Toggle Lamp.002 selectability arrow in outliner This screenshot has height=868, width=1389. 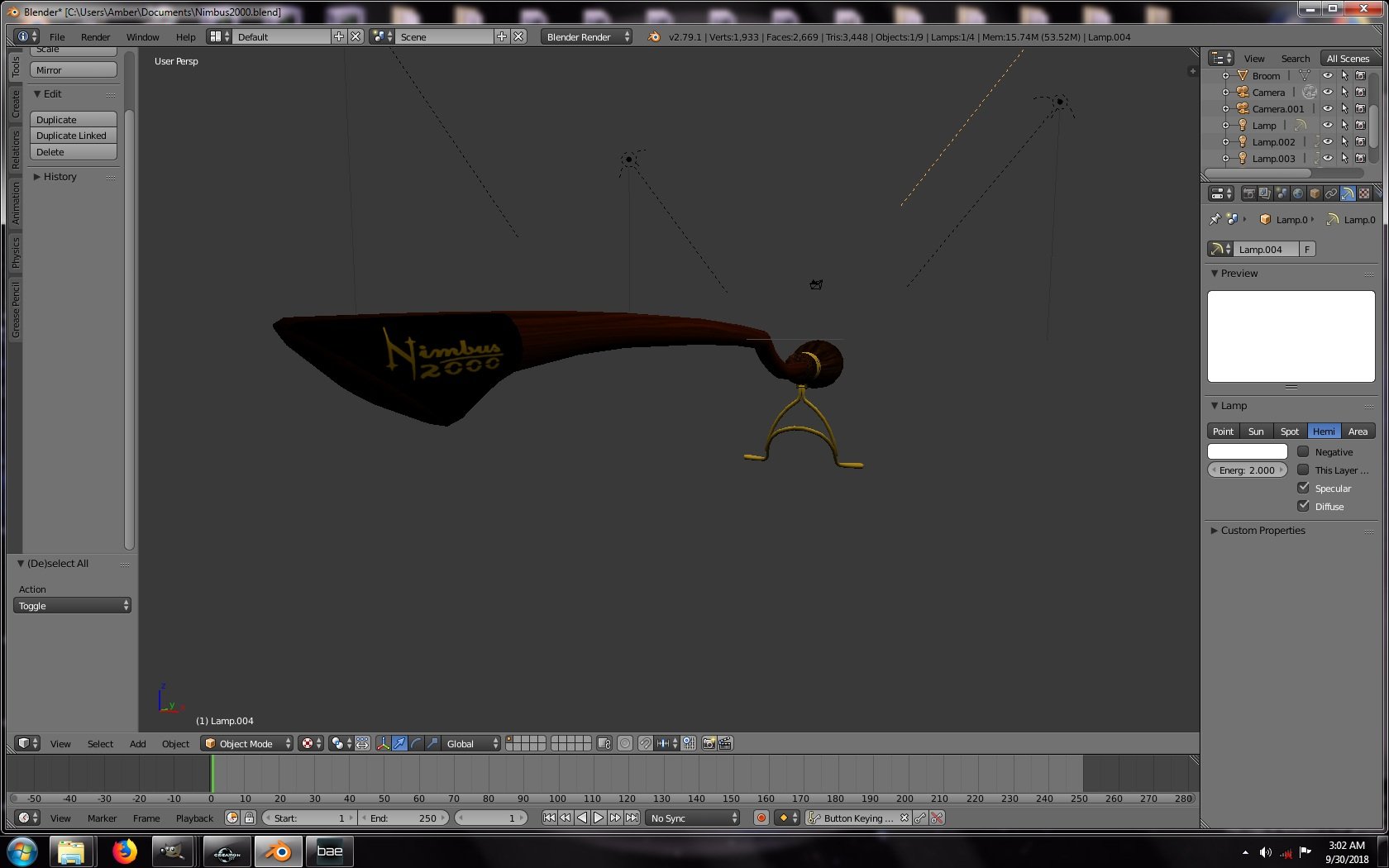coord(1344,141)
